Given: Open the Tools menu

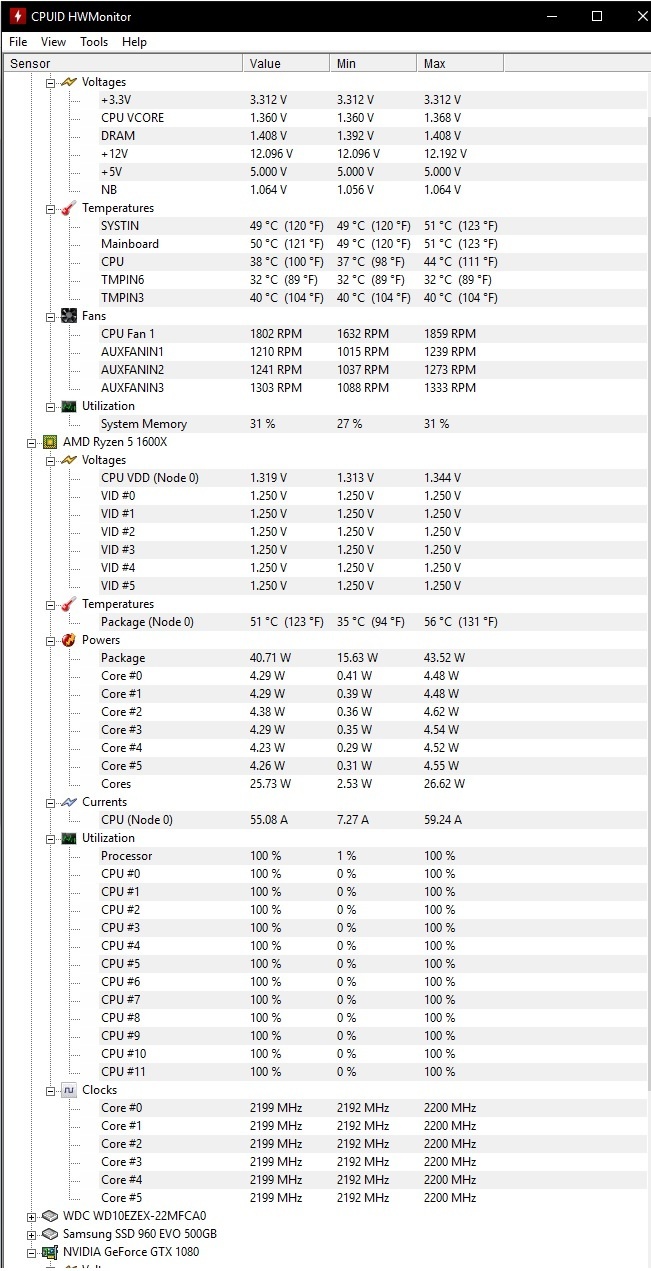Looking at the screenshot, I should pyautogui.click(x=94, y=42).
